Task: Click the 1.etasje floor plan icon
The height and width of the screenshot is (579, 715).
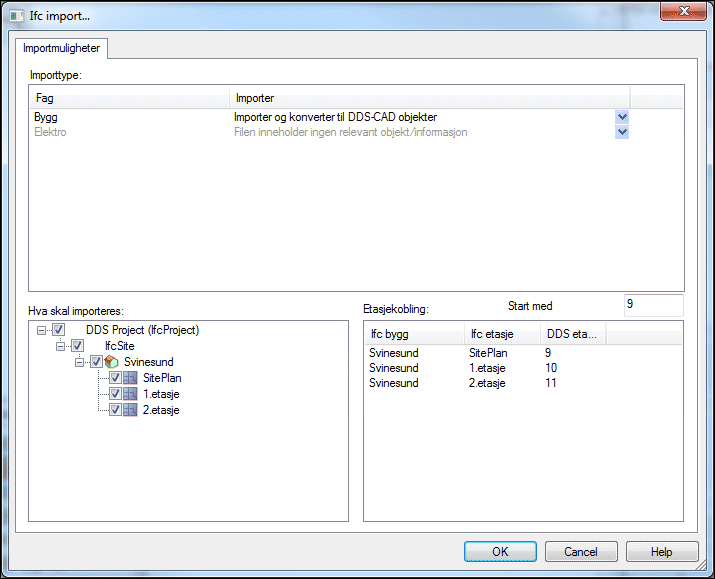Action: pos(131,394)
